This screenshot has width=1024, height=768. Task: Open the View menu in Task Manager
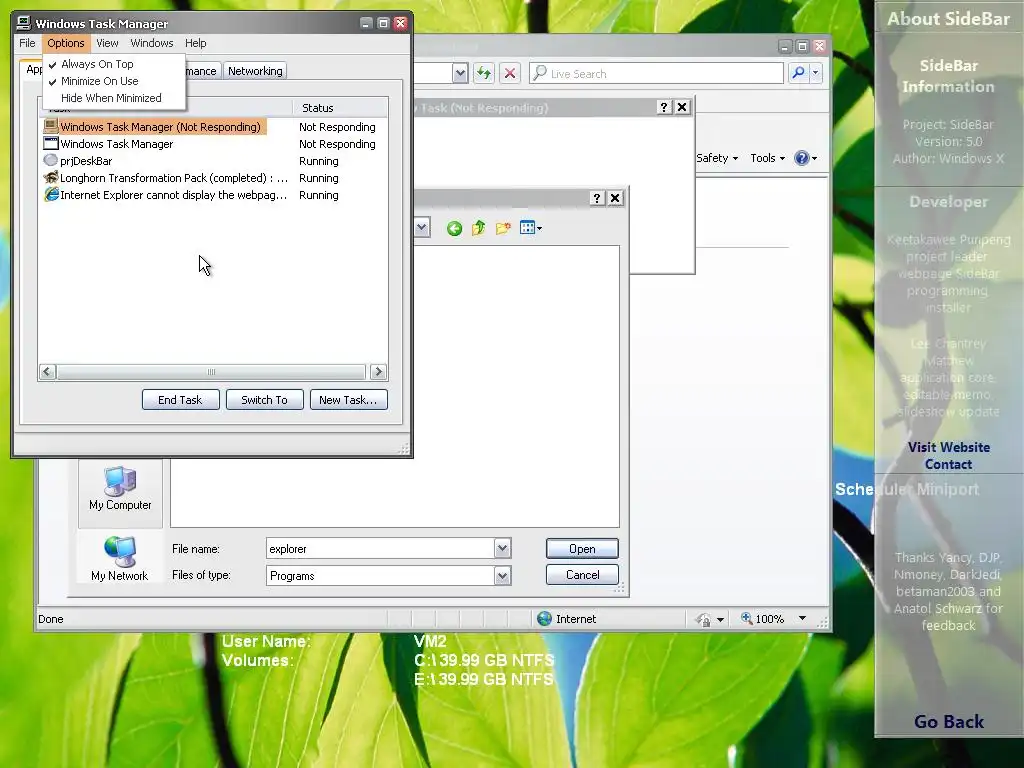pyautogui.click(x=107, y=43)
